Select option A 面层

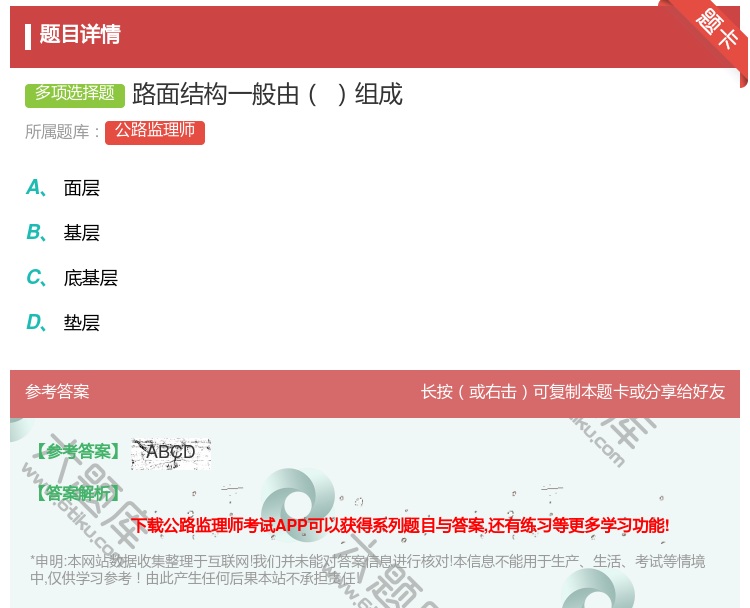(82, 188)
